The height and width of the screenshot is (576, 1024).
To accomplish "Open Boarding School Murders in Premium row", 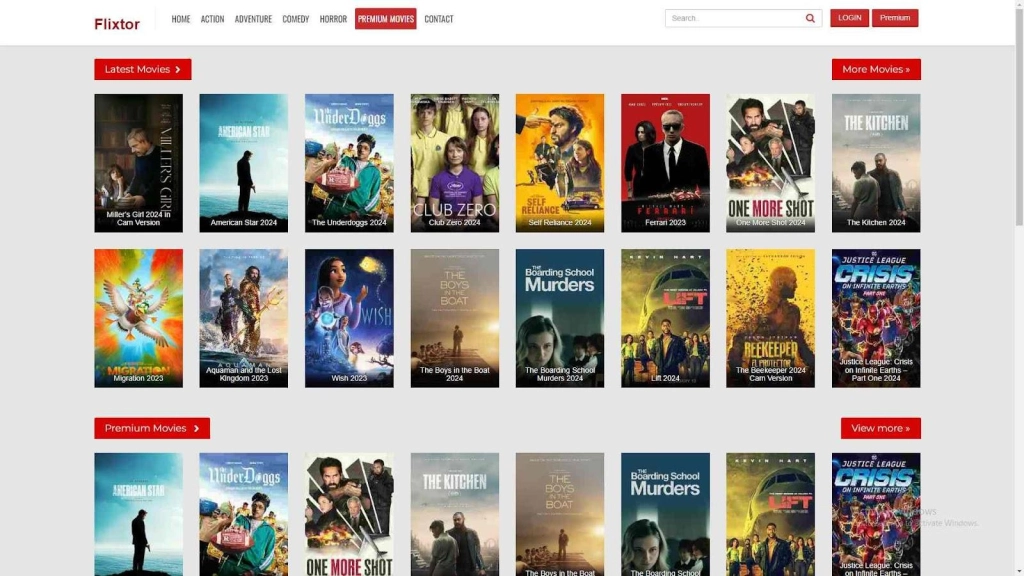I will tap(665, 515).
